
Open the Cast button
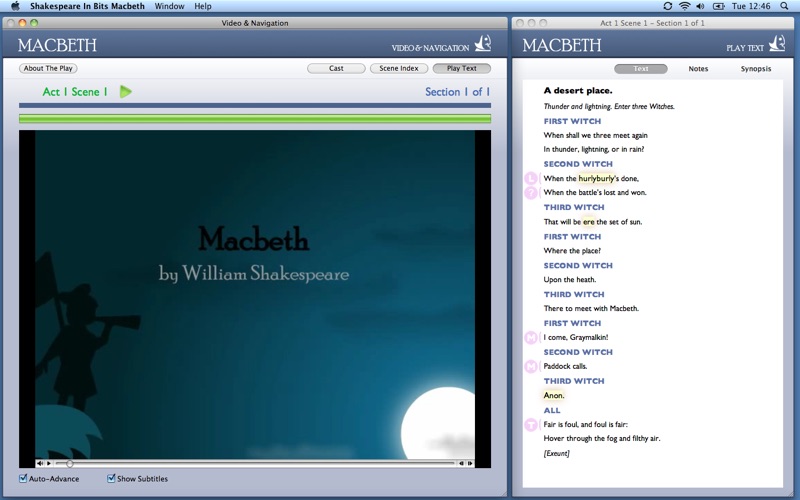pyautogui.click(x=336, y=68)
